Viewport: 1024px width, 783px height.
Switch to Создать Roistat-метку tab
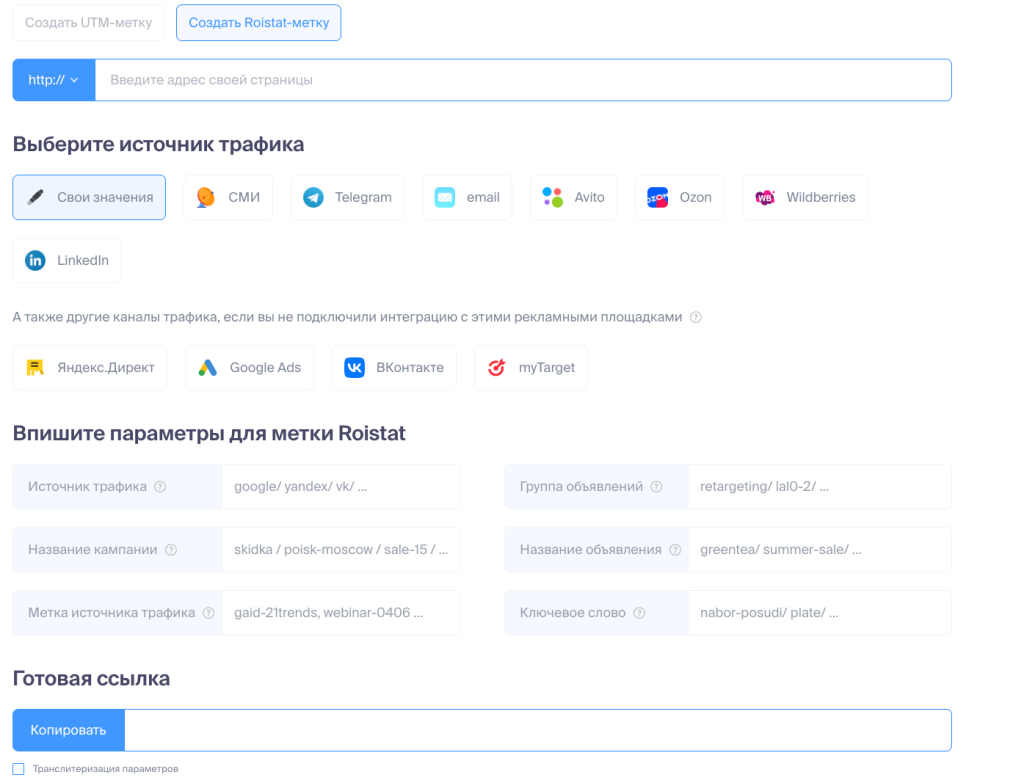[258, 23]
